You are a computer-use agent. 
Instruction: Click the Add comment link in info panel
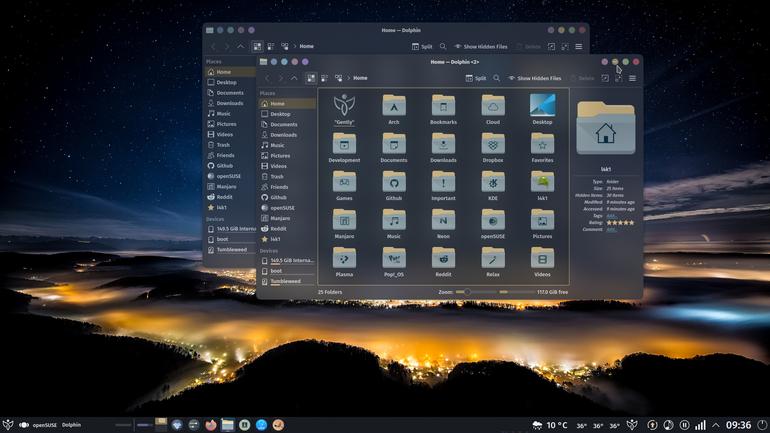point(611,229)
